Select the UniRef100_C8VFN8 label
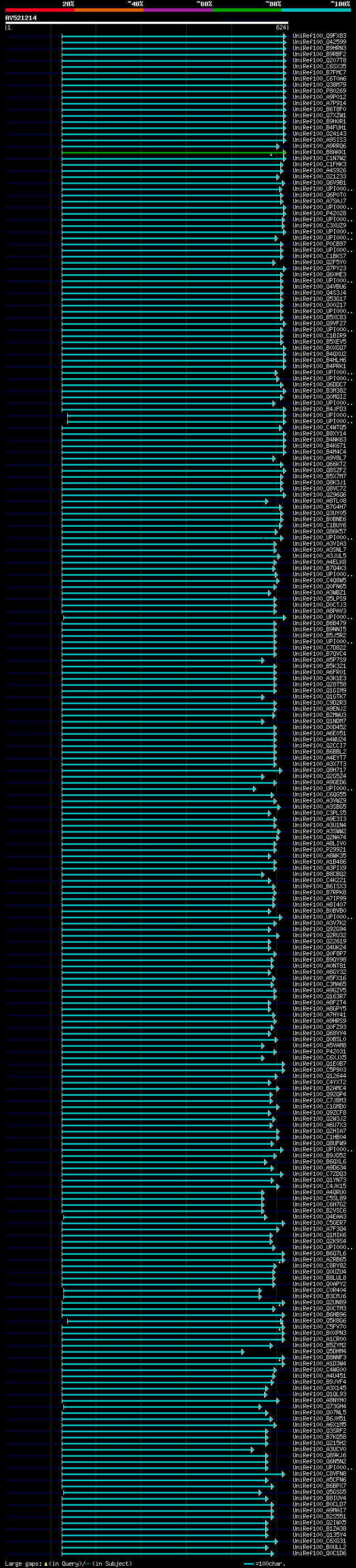The image size is (356, 1568). tap(319, 1473)
